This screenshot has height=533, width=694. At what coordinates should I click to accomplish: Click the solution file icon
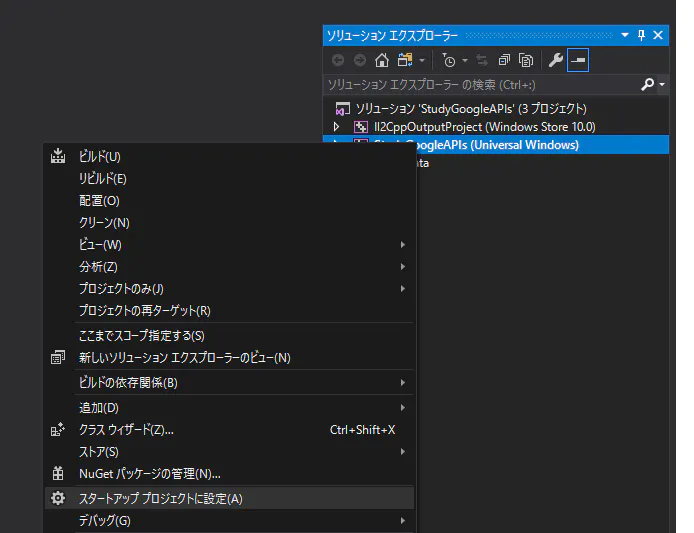pyautogui.click(x=343, y=108)
